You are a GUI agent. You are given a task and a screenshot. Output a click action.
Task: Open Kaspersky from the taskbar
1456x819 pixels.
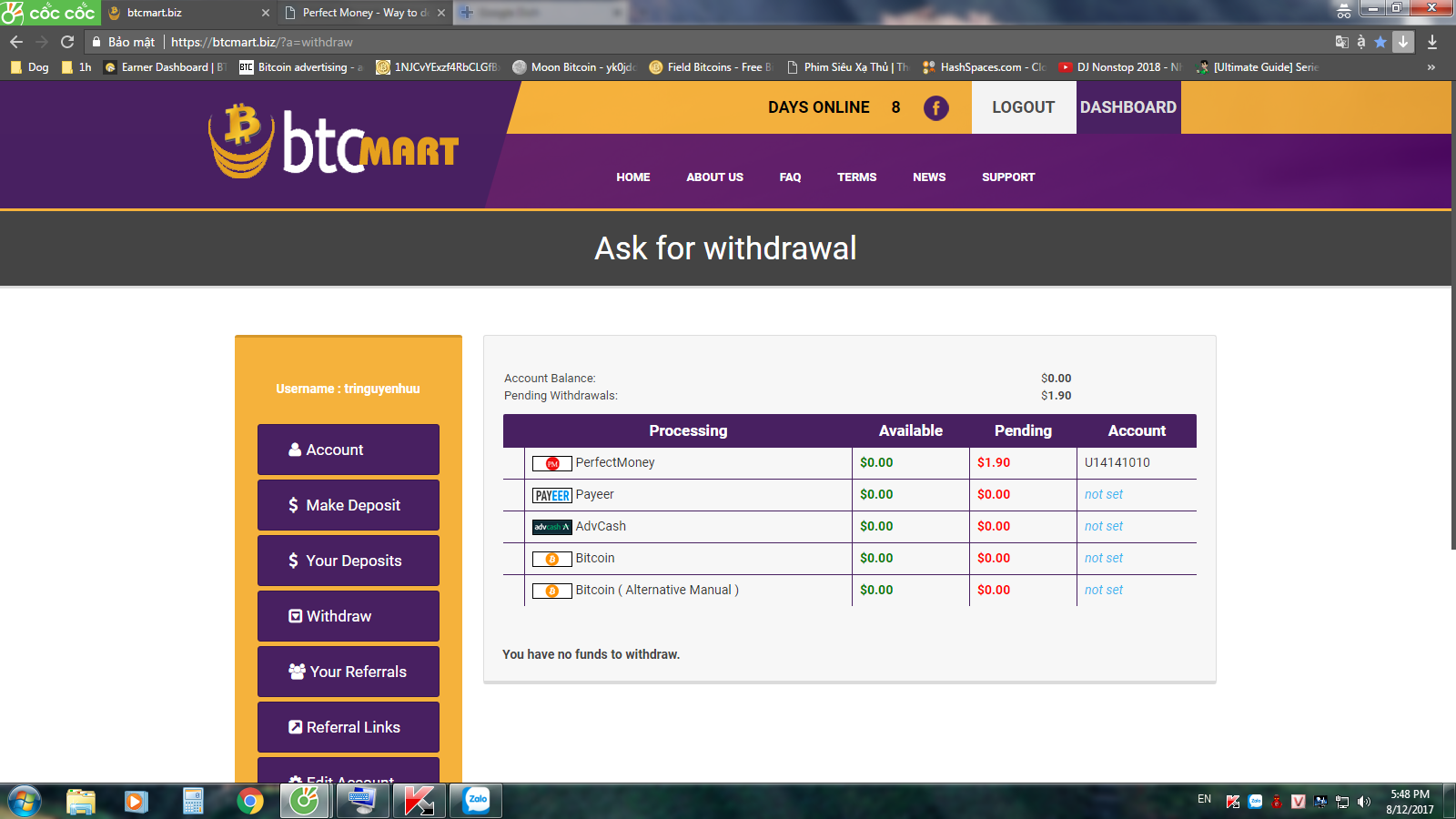click(419, 801)
